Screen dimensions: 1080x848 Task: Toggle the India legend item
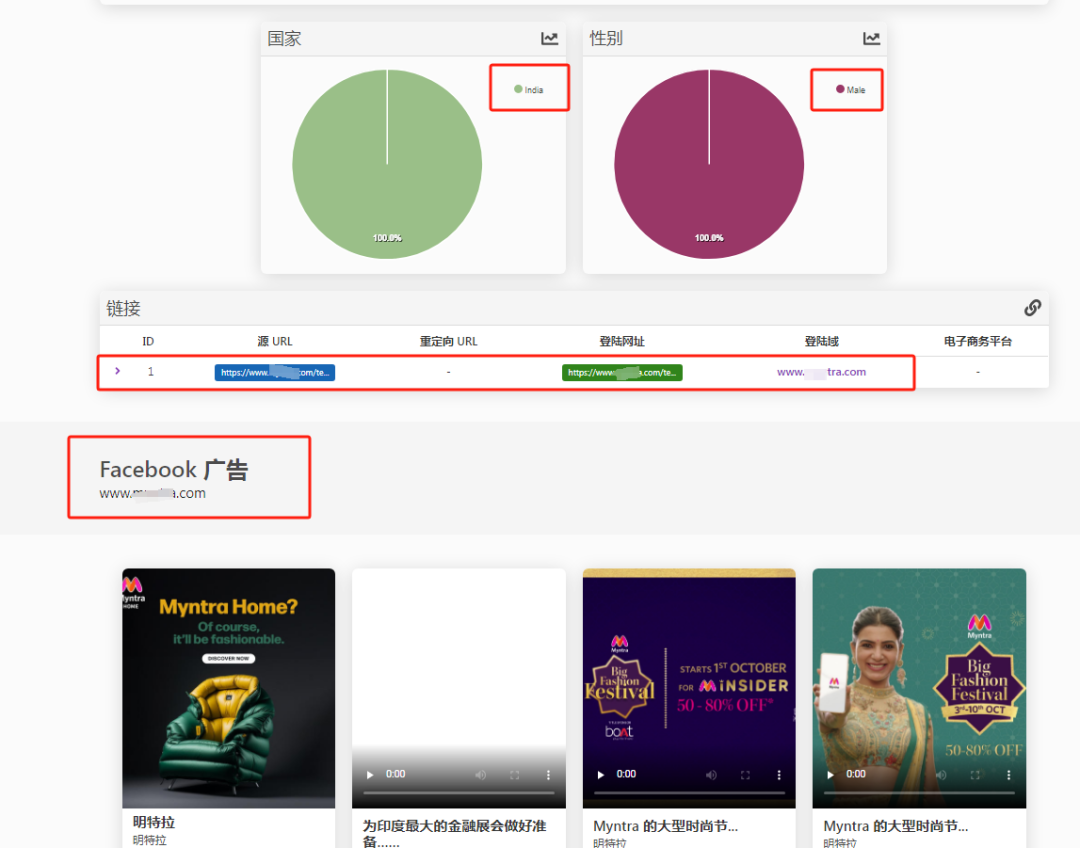[529, 90]
